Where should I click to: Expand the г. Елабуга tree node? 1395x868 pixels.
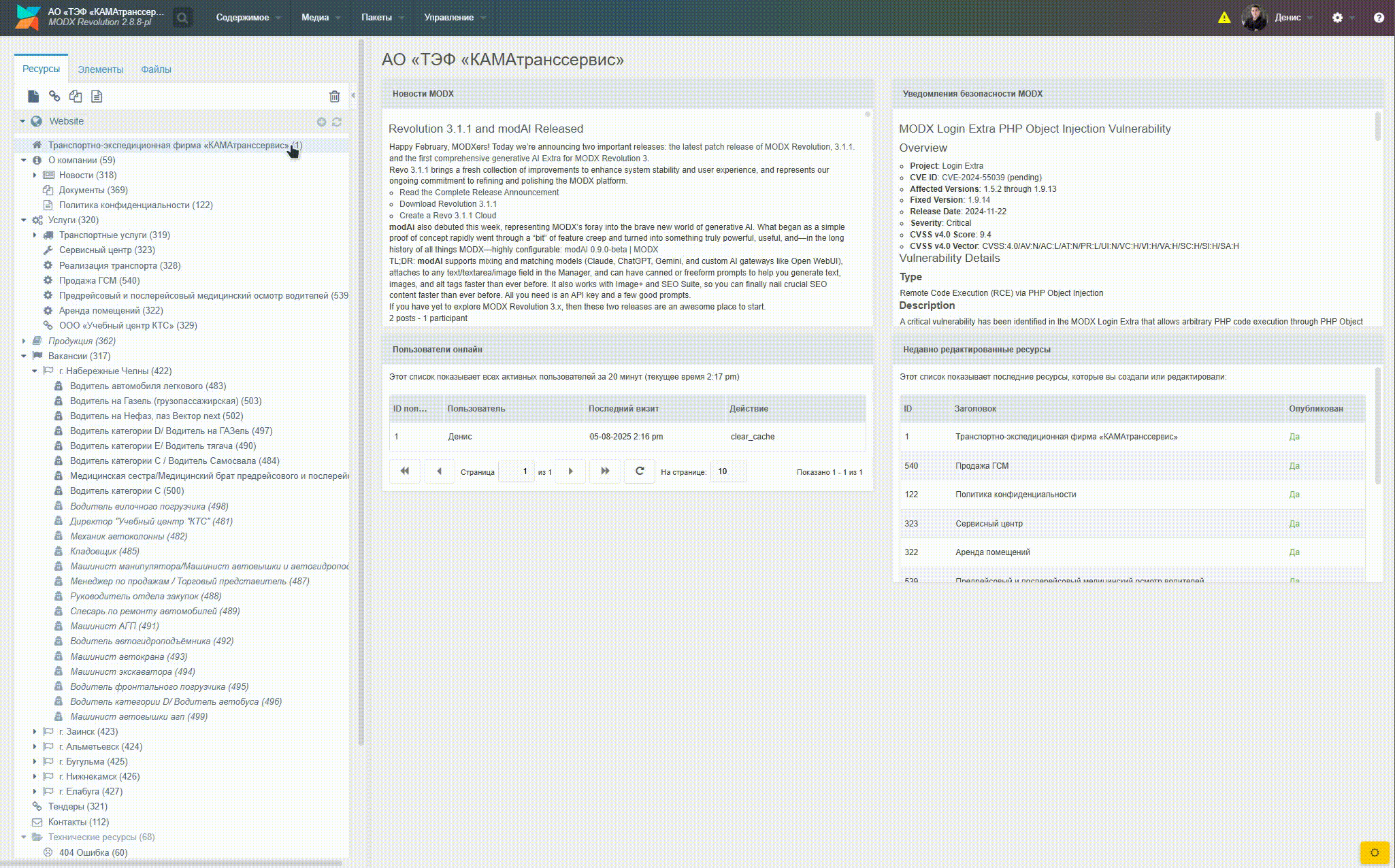click(35, 791)
